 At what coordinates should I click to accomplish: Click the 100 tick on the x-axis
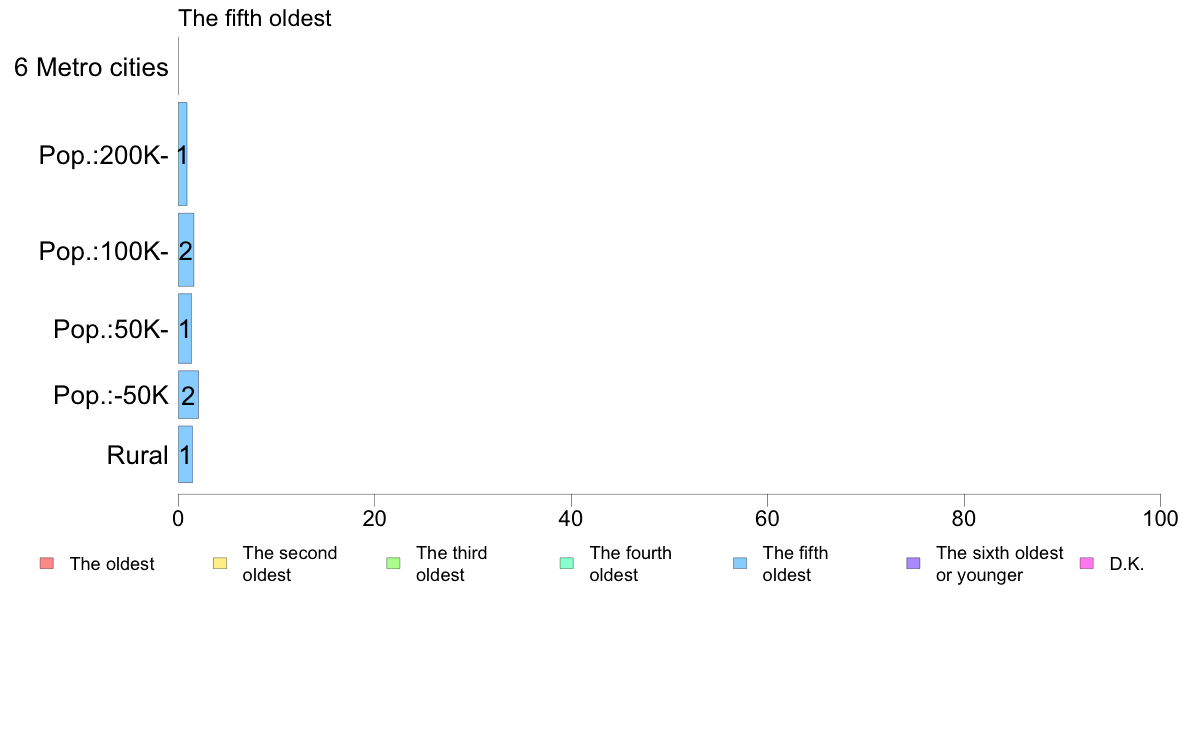point(1160,518)
